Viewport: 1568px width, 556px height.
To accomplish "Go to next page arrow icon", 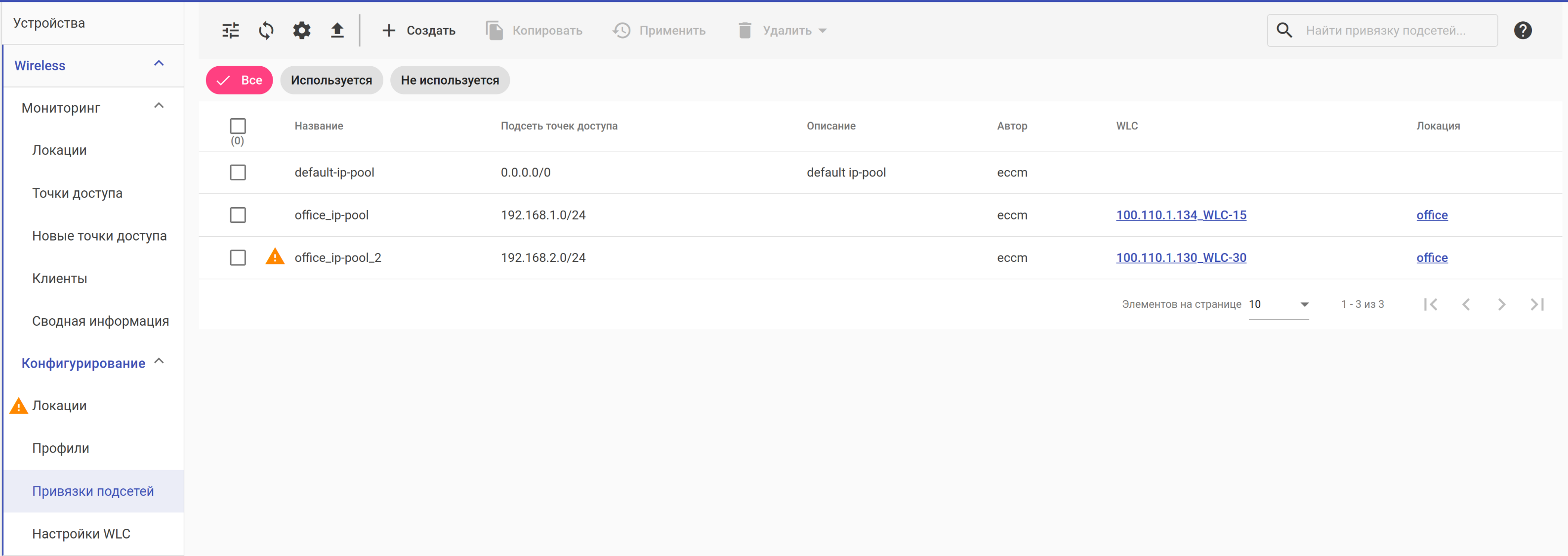I will [1501, 304].
